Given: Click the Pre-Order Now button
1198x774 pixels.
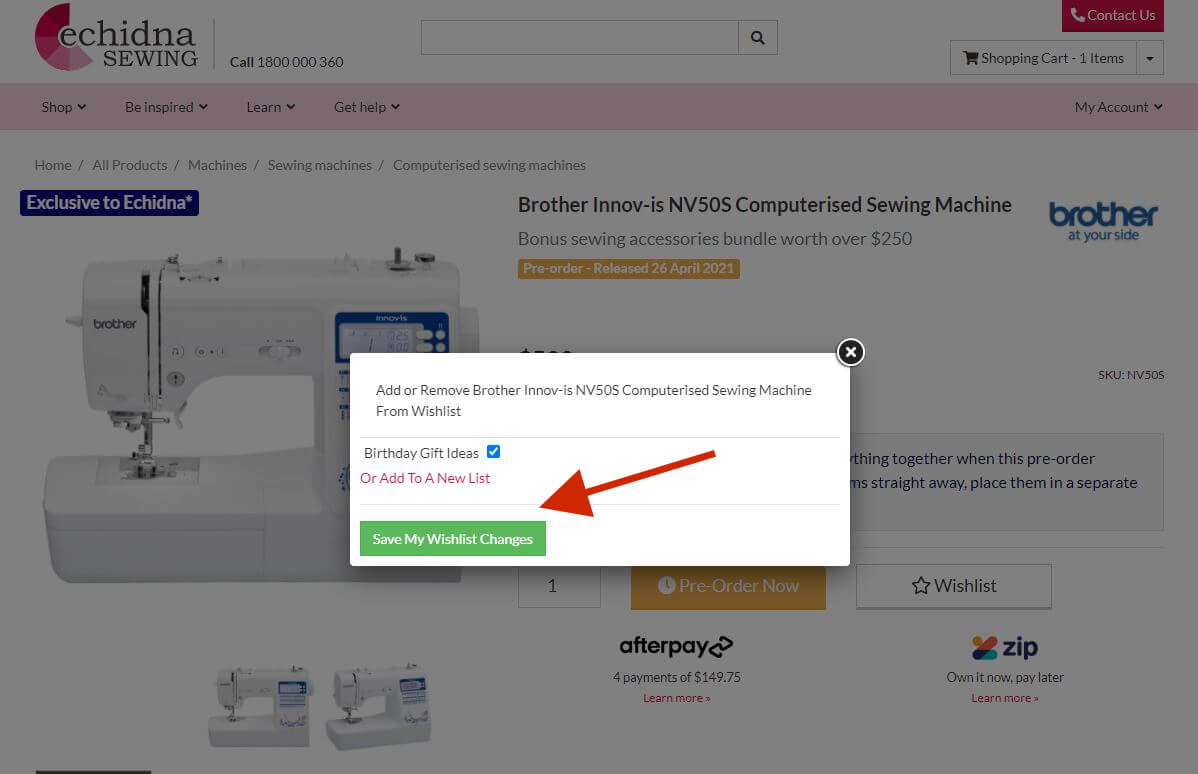Looking at the screenshot, I should [x=728, y=586].
